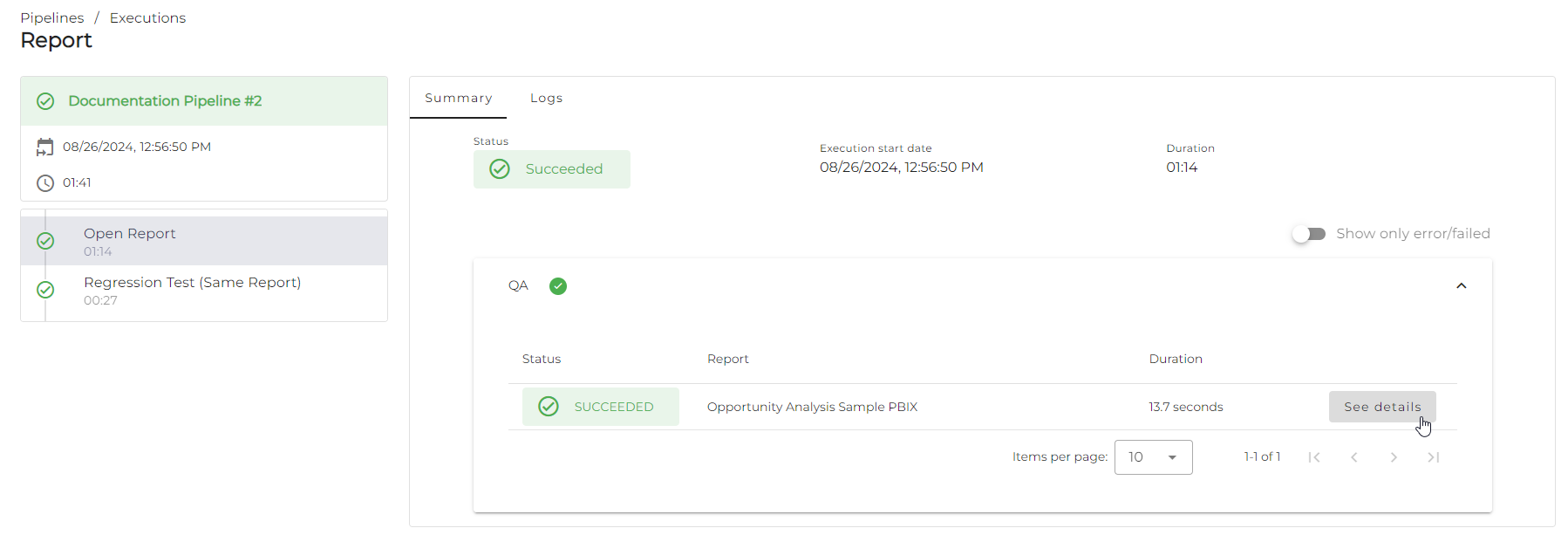Click the check icon next to Regression Test step
The height and width of the screenshot is (535, 1568).
[45, 290]
